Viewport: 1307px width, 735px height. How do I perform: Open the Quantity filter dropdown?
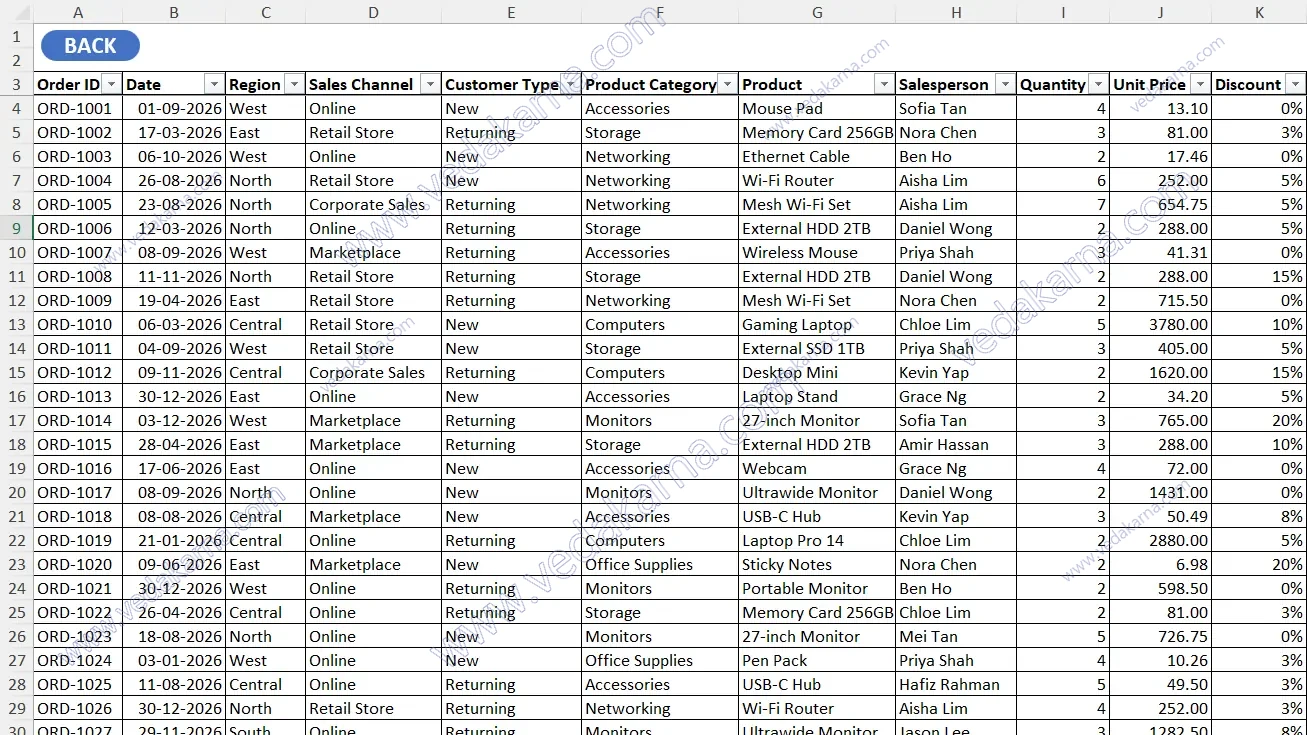click(1098, 85)
